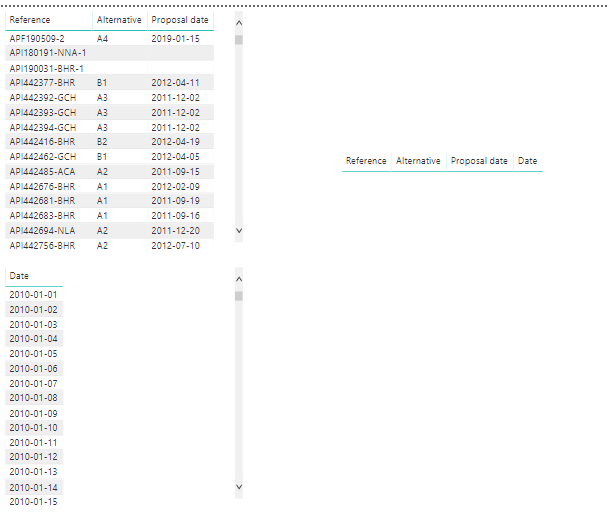
Task: Select date 2010-01-08
Action: click(33, 397)
